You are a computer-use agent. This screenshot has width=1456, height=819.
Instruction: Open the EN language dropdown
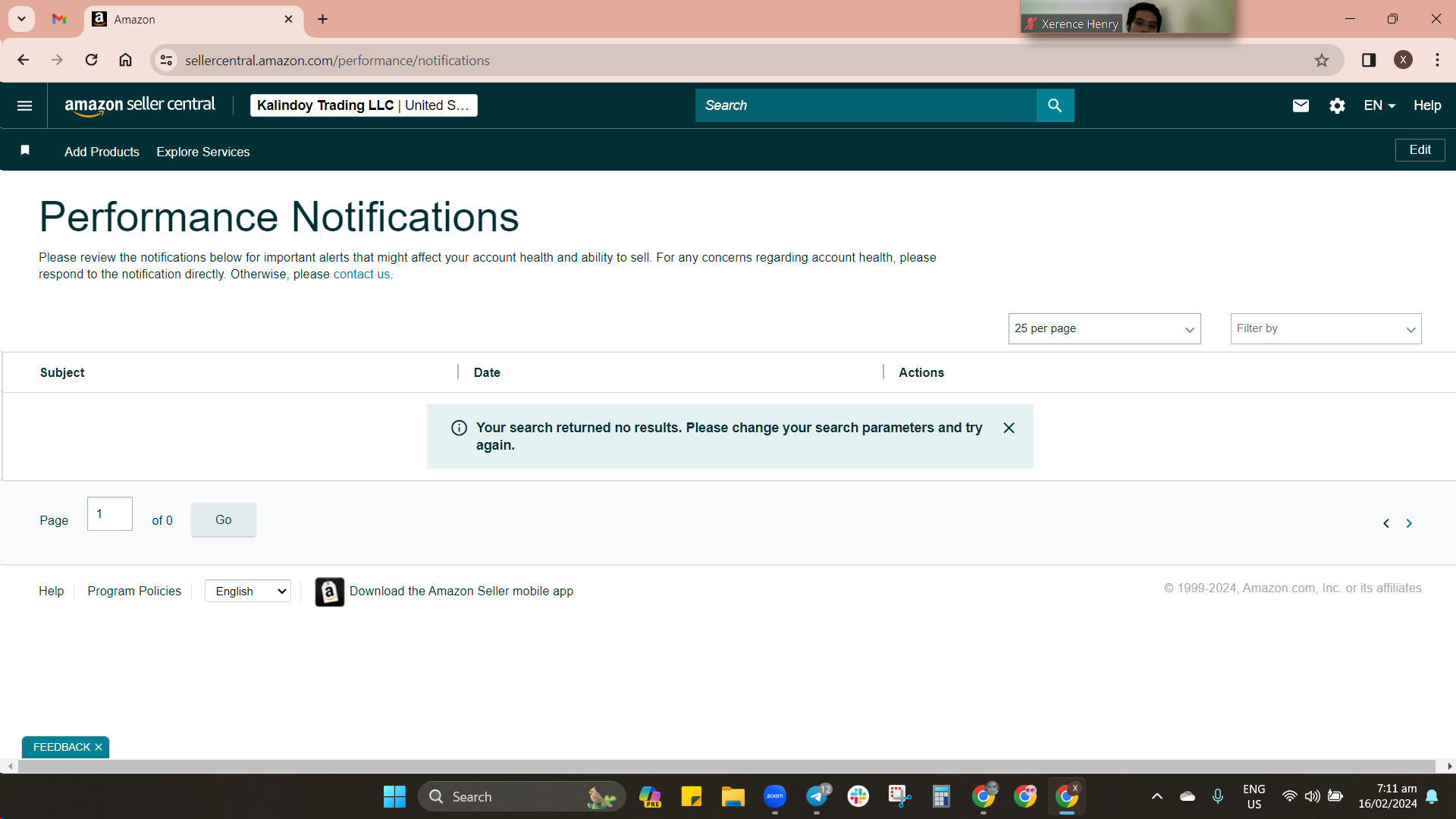[1379, 105]
